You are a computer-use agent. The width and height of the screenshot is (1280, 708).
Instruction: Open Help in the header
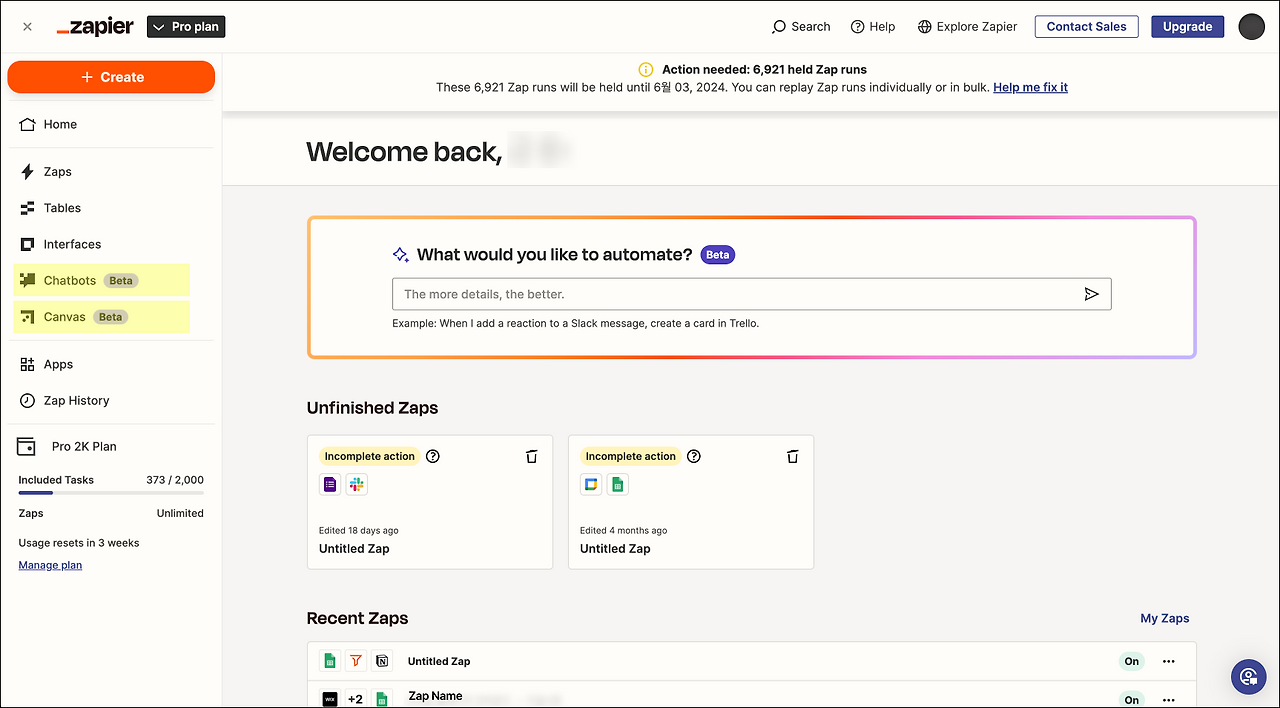pos(873,27)
